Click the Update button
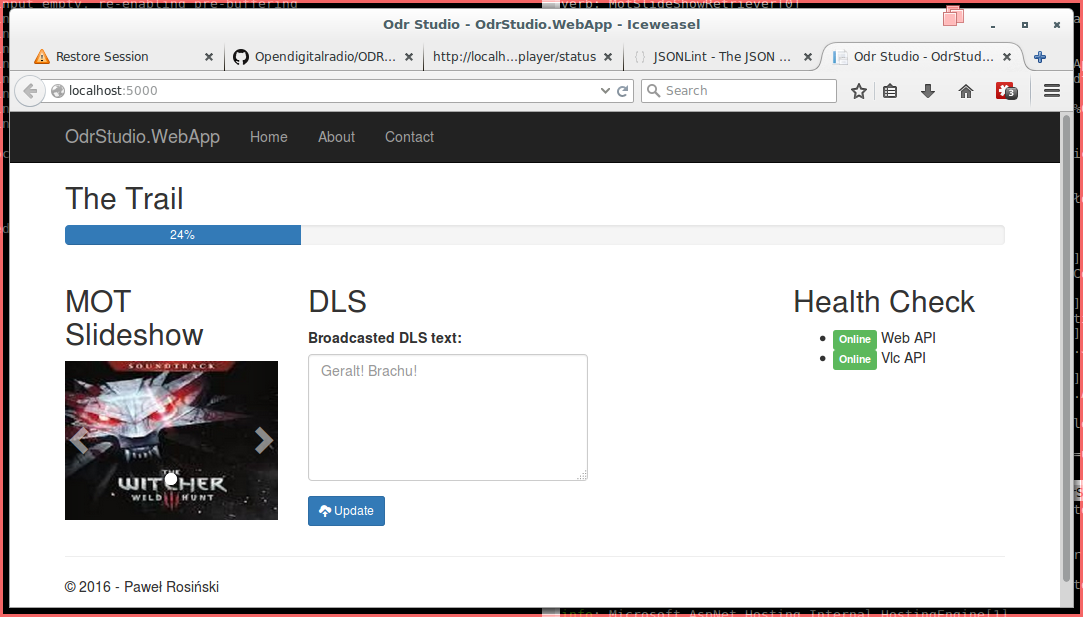This screenshot has height=617, width=1083. [346, 511]
